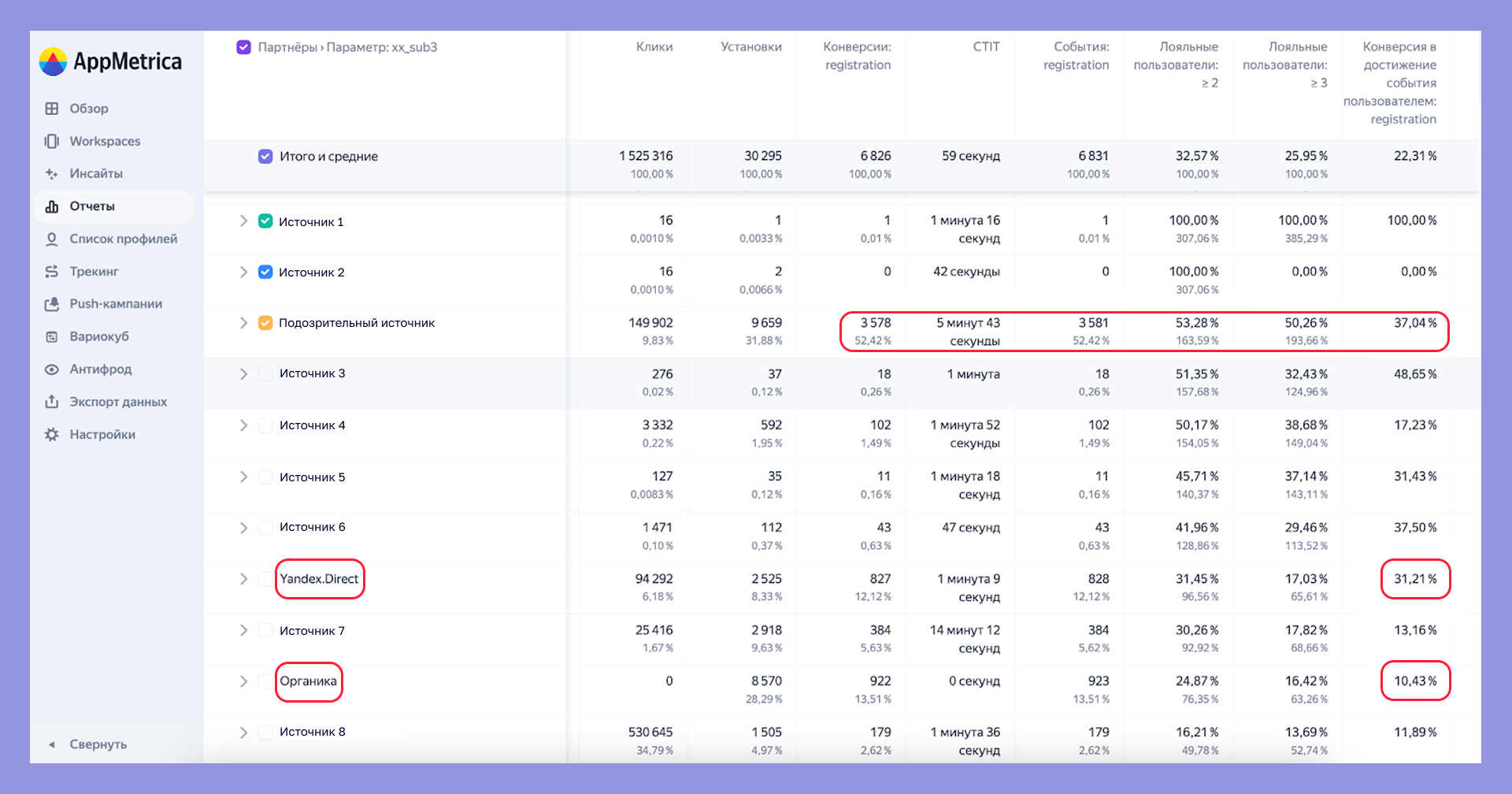The width and height of the screenshot is (1512, 794).
Task: Check the Органика checkbox
Action: click(x=265, y=681)
